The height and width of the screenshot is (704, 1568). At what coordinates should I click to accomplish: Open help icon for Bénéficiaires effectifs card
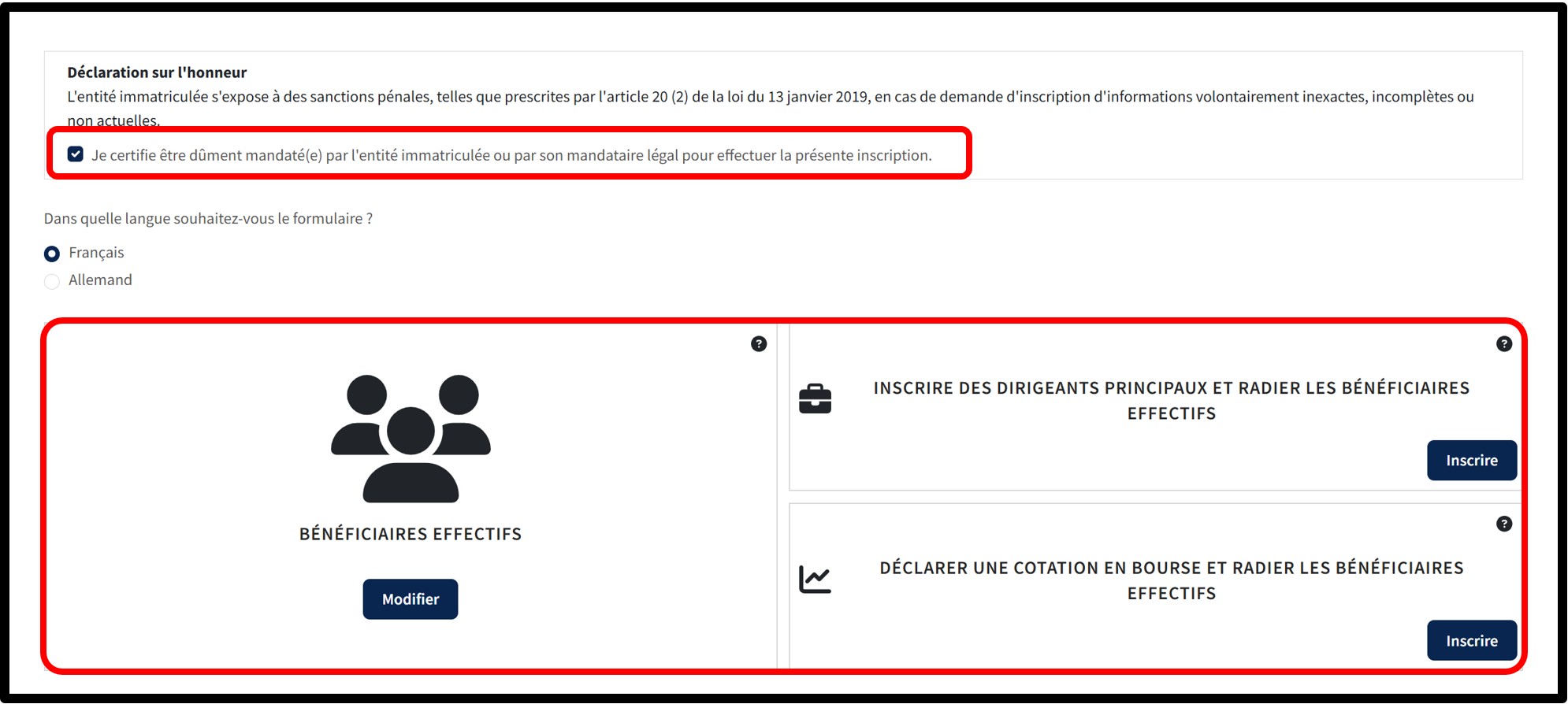(x=759, y=344)
